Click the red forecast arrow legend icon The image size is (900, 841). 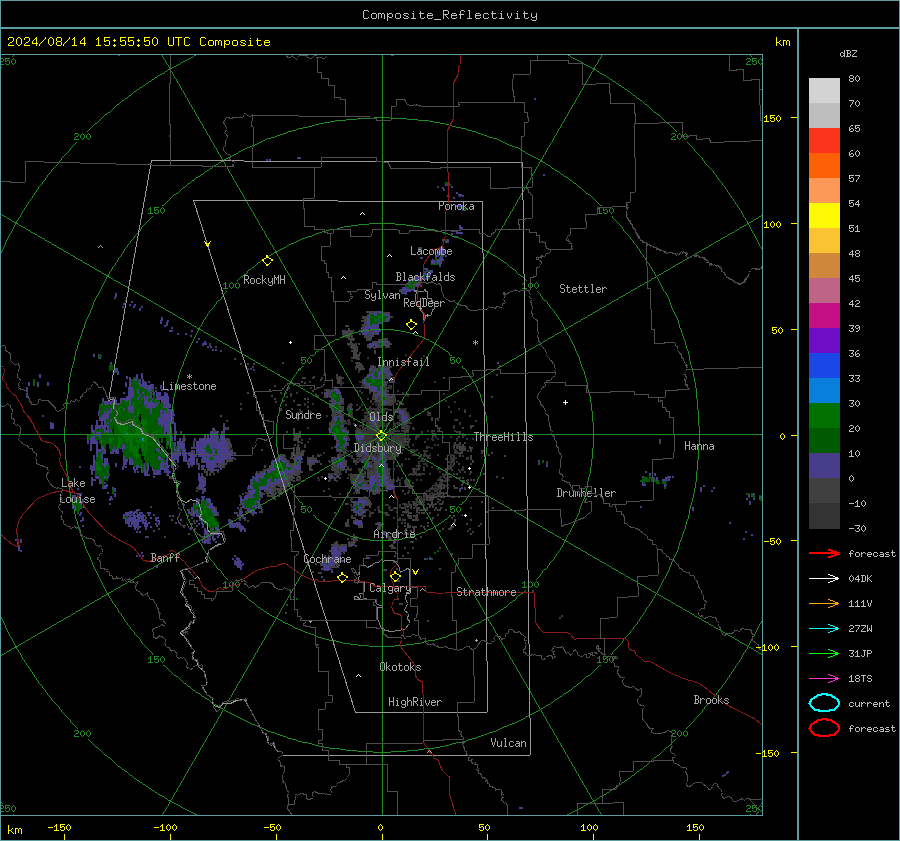click(824, 553)
